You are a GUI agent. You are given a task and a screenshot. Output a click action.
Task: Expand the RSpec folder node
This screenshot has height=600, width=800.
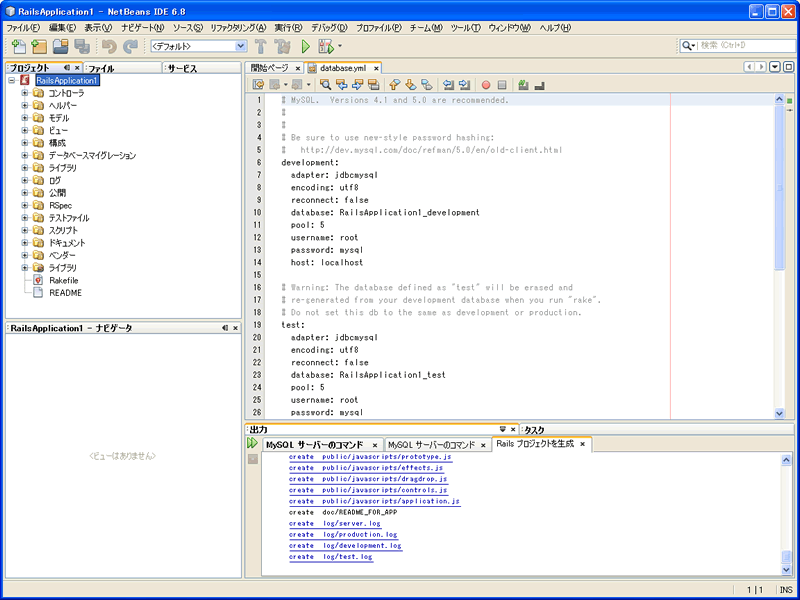(x=24, y=205)
